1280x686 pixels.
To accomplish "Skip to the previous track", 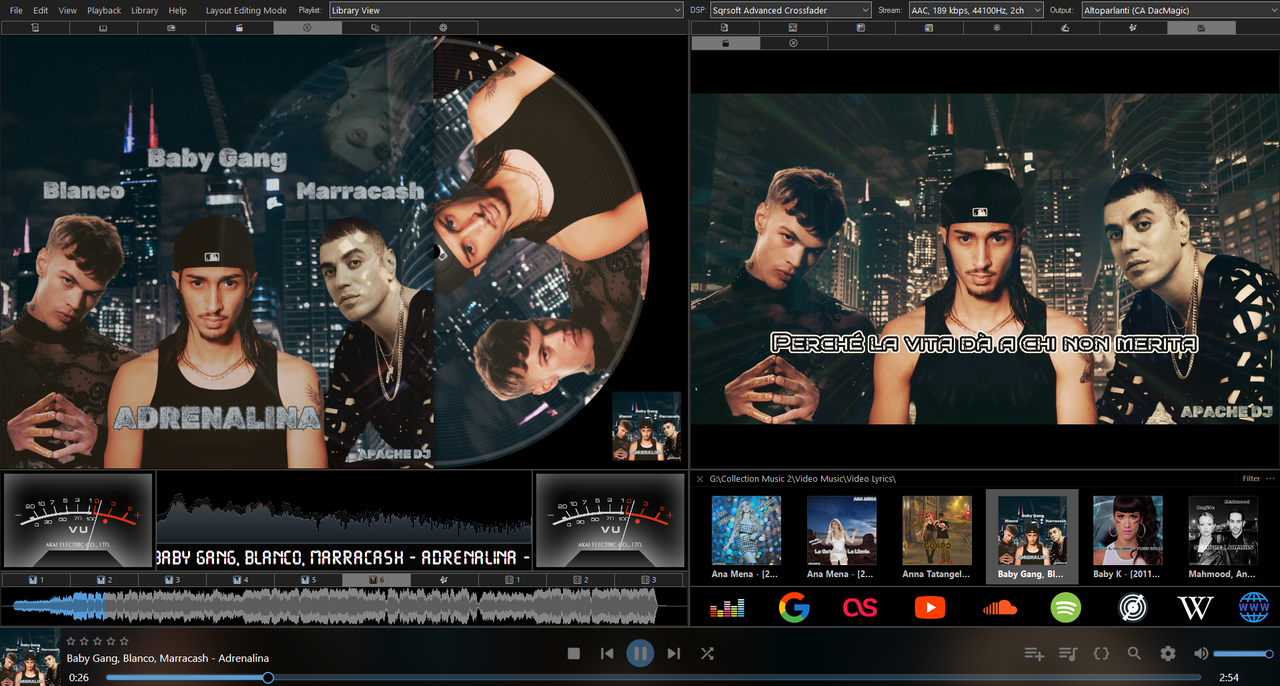I will pyautogui.click(x=607, y=653).
